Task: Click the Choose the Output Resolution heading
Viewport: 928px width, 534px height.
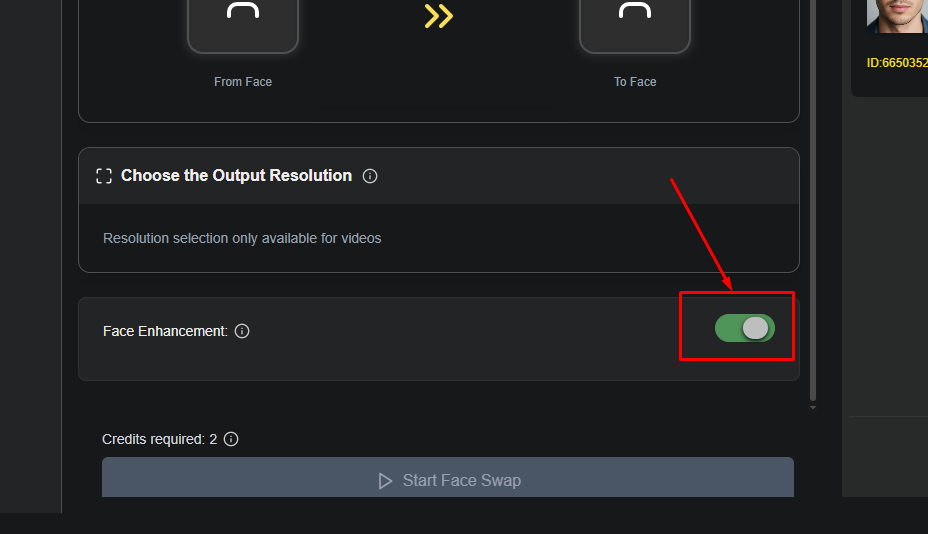Action: pyautogui.click(x=236, y=176)
